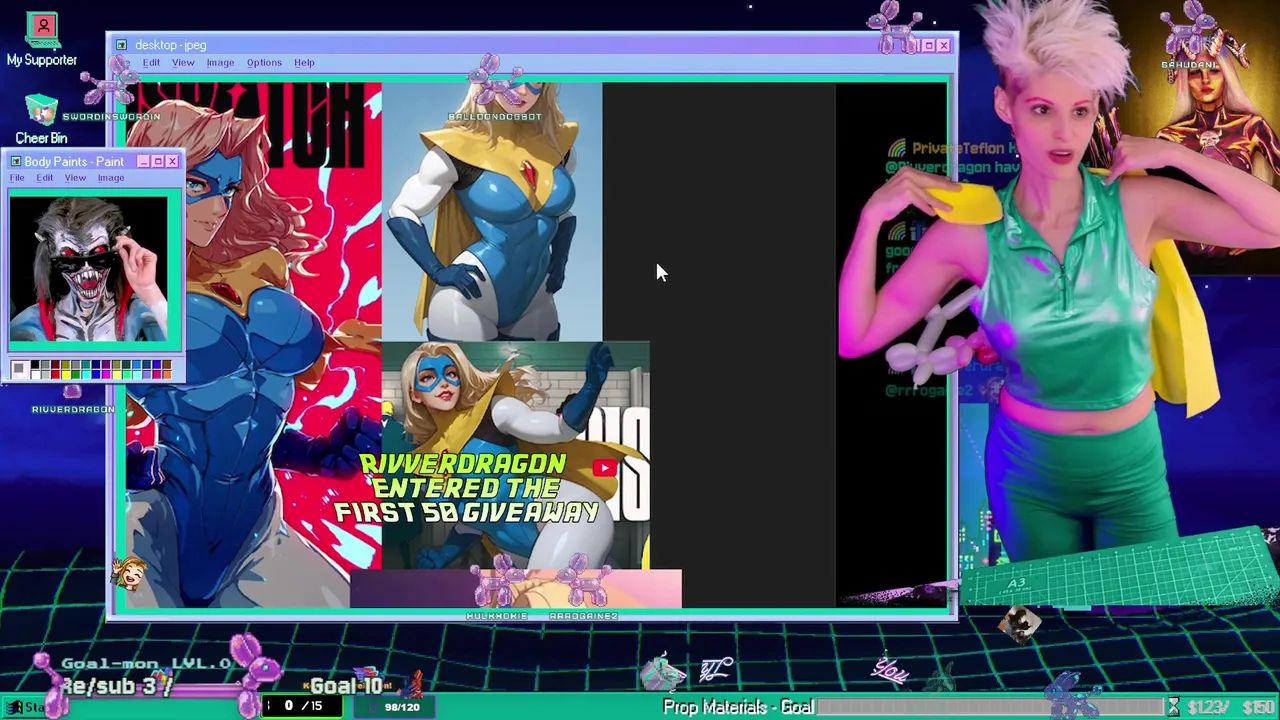Click the Body Paints - Paint title text
This screenshot has height=720, width=1280.
tap(74, 161)
